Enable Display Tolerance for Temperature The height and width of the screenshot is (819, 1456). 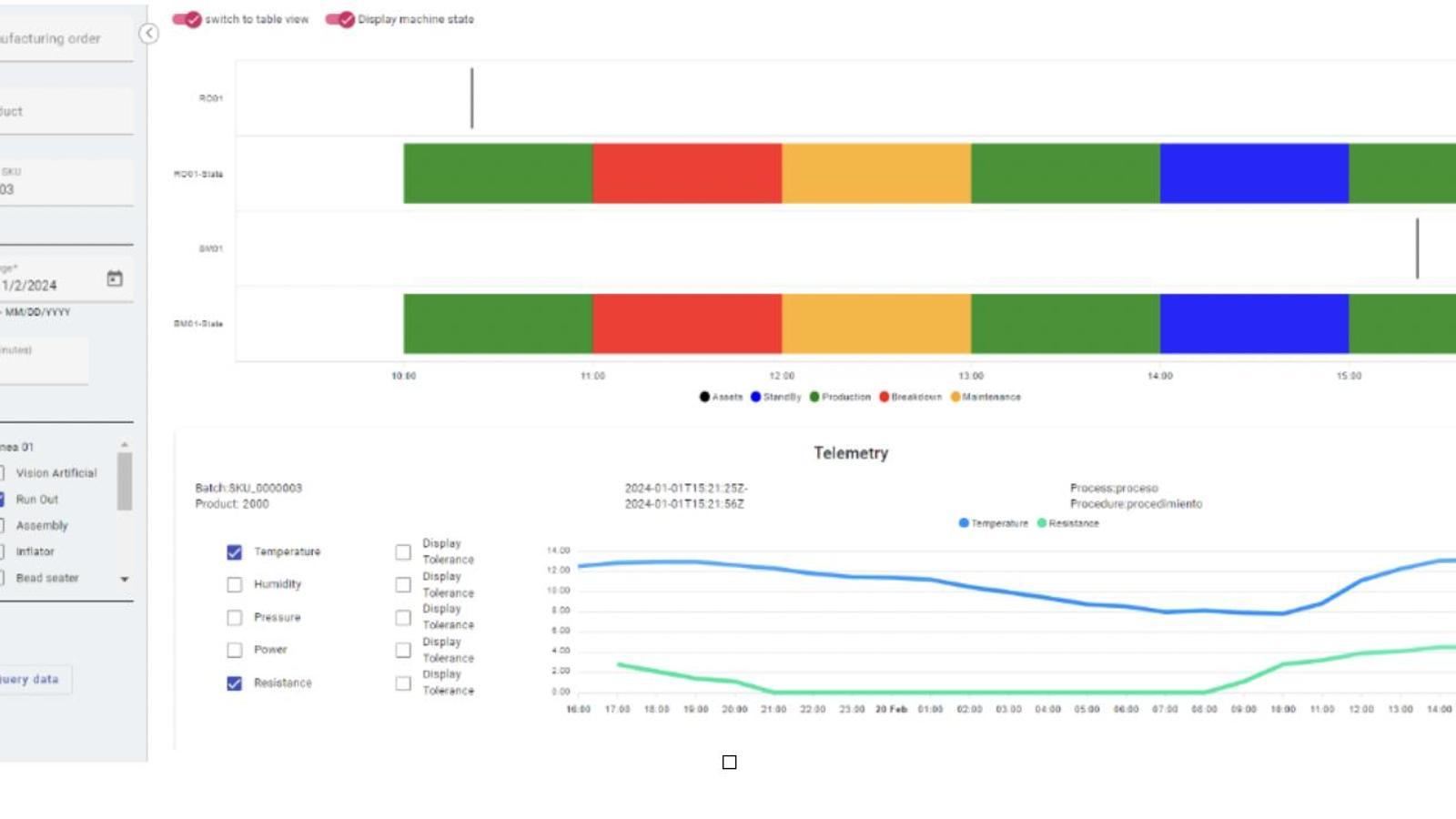coord(403,552)
